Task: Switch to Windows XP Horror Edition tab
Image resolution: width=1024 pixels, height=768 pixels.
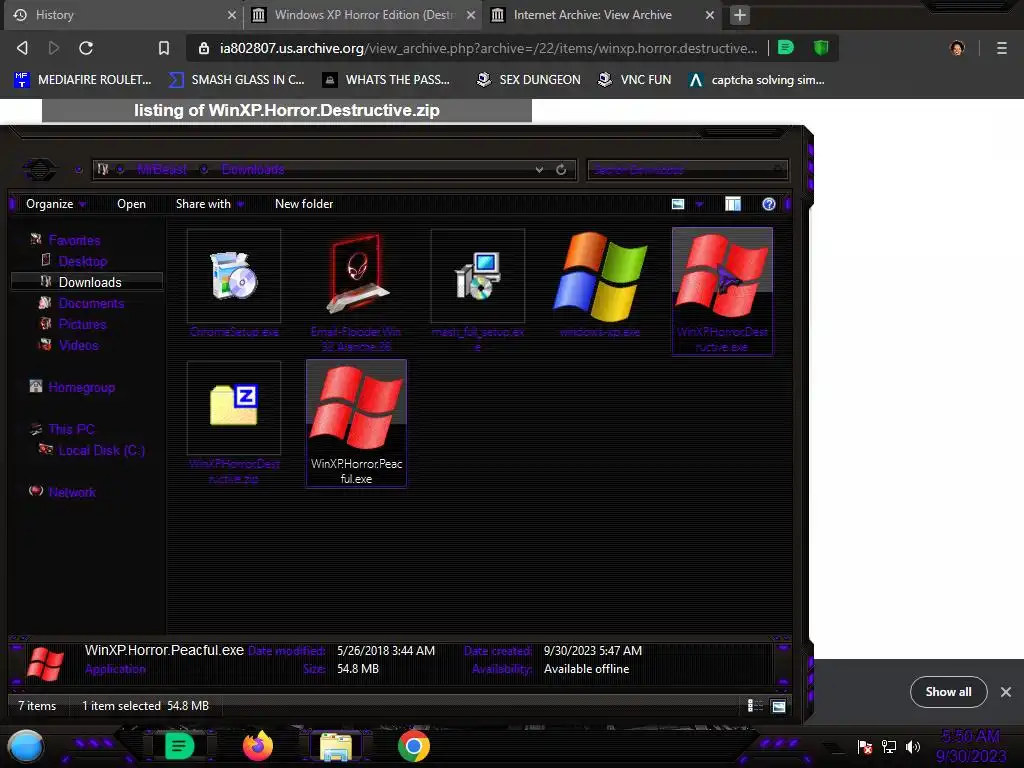Action: 362,15
